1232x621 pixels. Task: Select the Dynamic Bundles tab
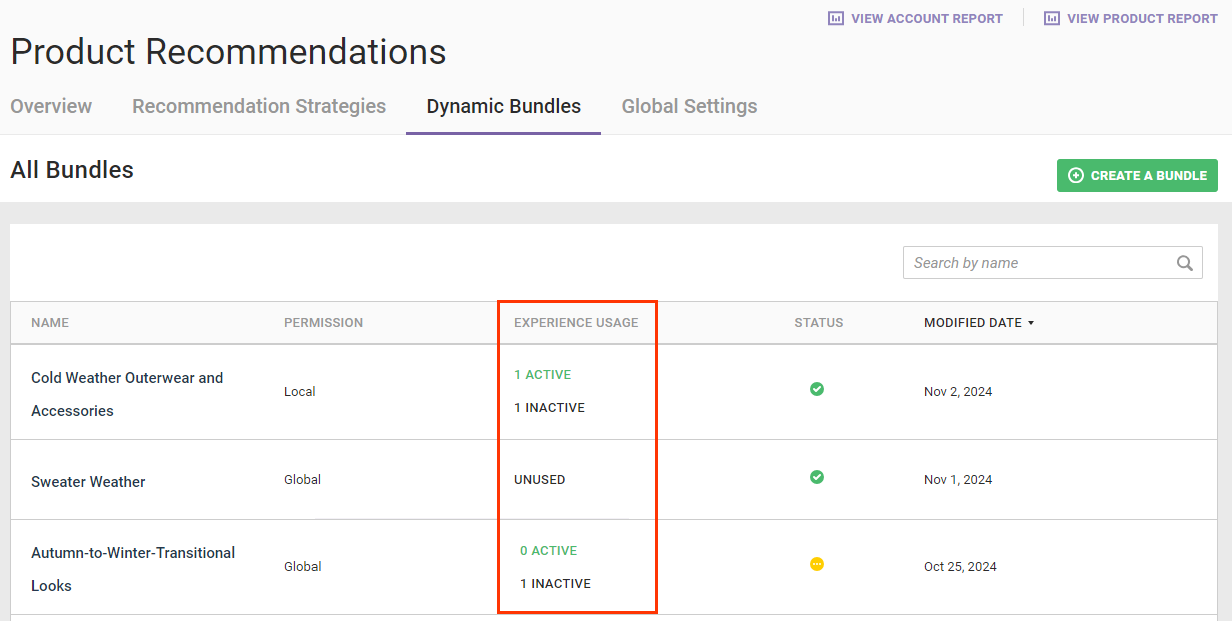503,106
